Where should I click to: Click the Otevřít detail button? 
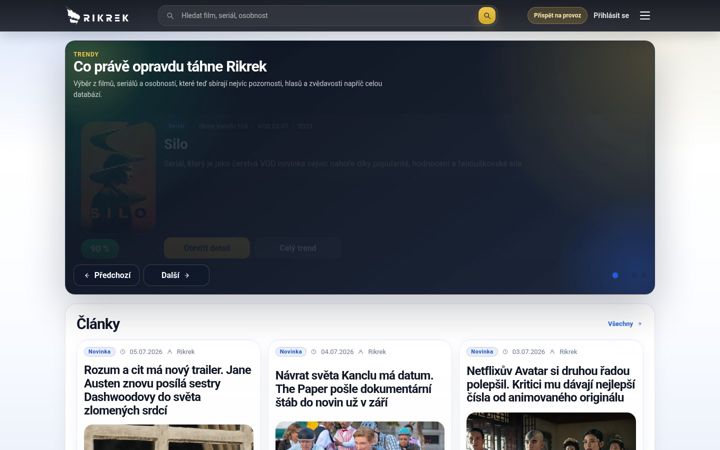tap(207, 248)
